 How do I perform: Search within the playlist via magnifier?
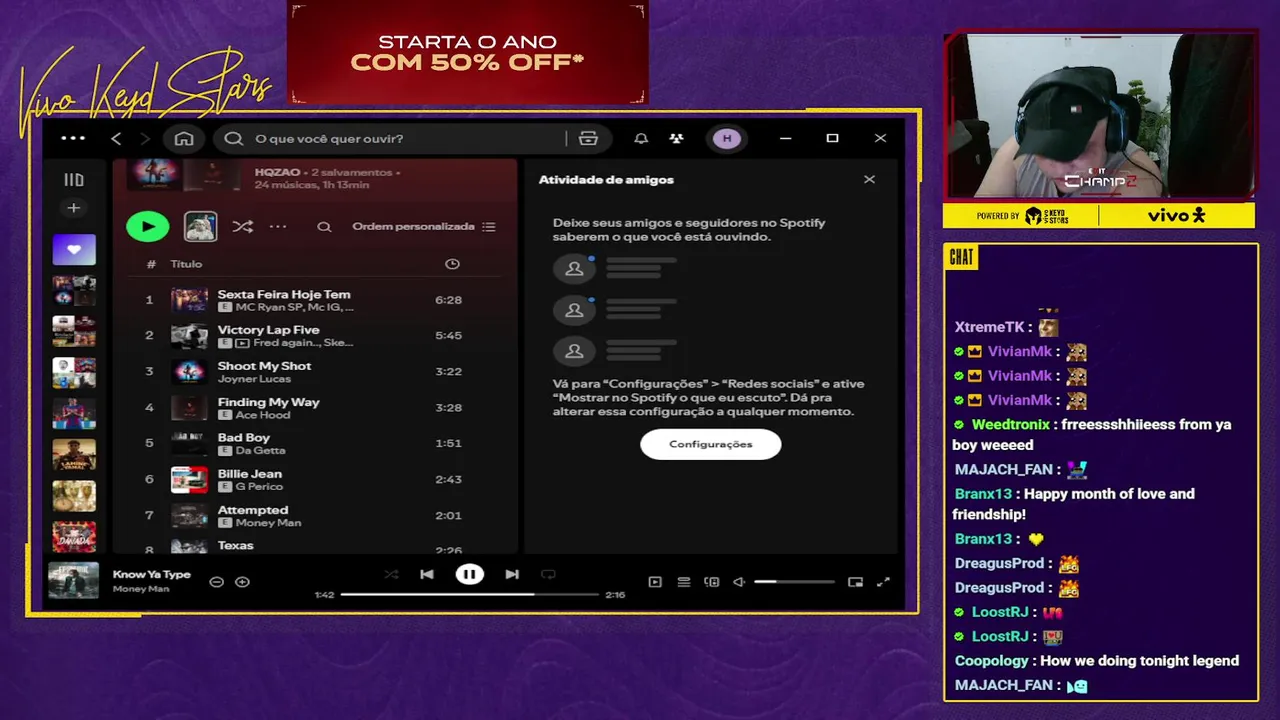point(324,227)
